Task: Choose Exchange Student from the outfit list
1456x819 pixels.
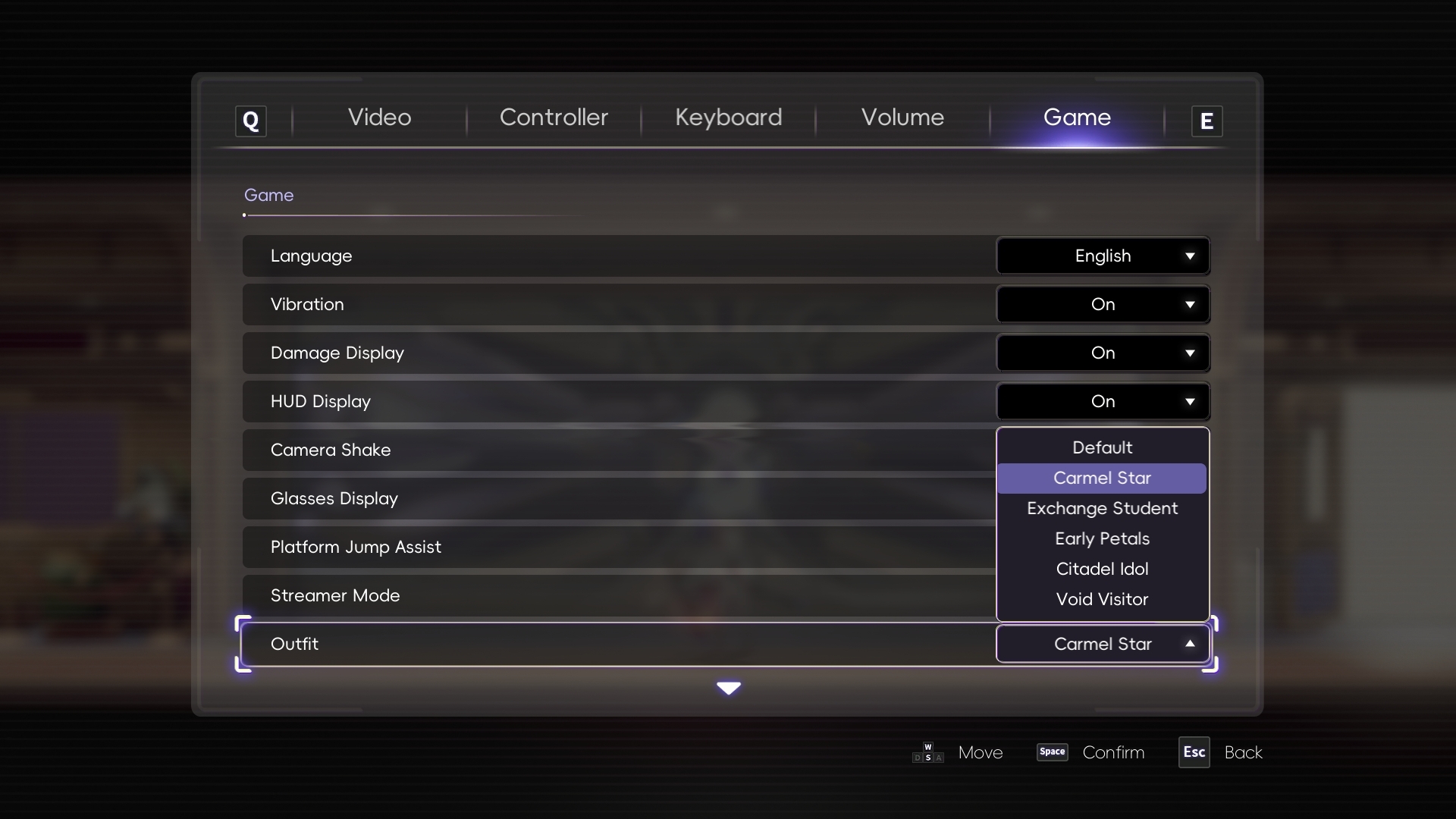Action: pos(1102,508)
